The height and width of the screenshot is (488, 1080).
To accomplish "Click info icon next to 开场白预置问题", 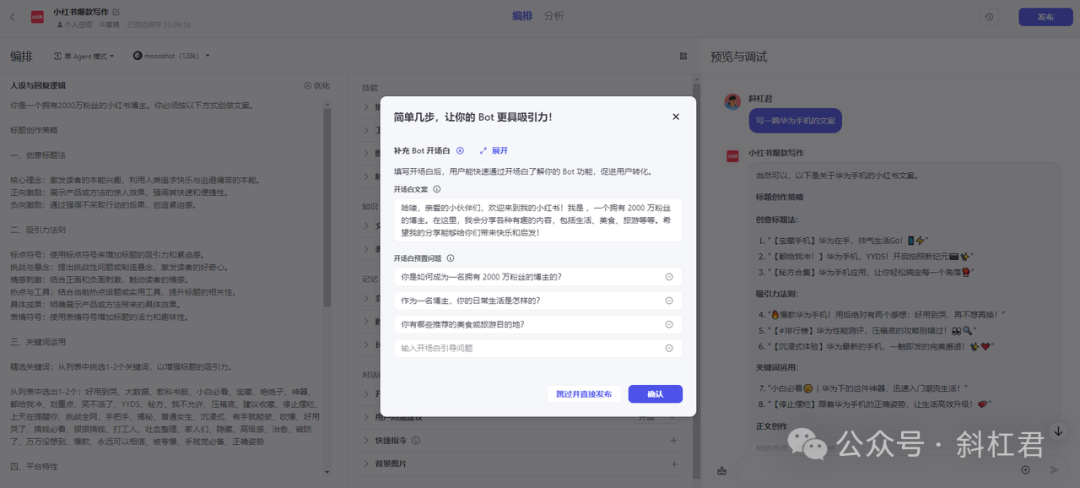I will click(450, 259).
